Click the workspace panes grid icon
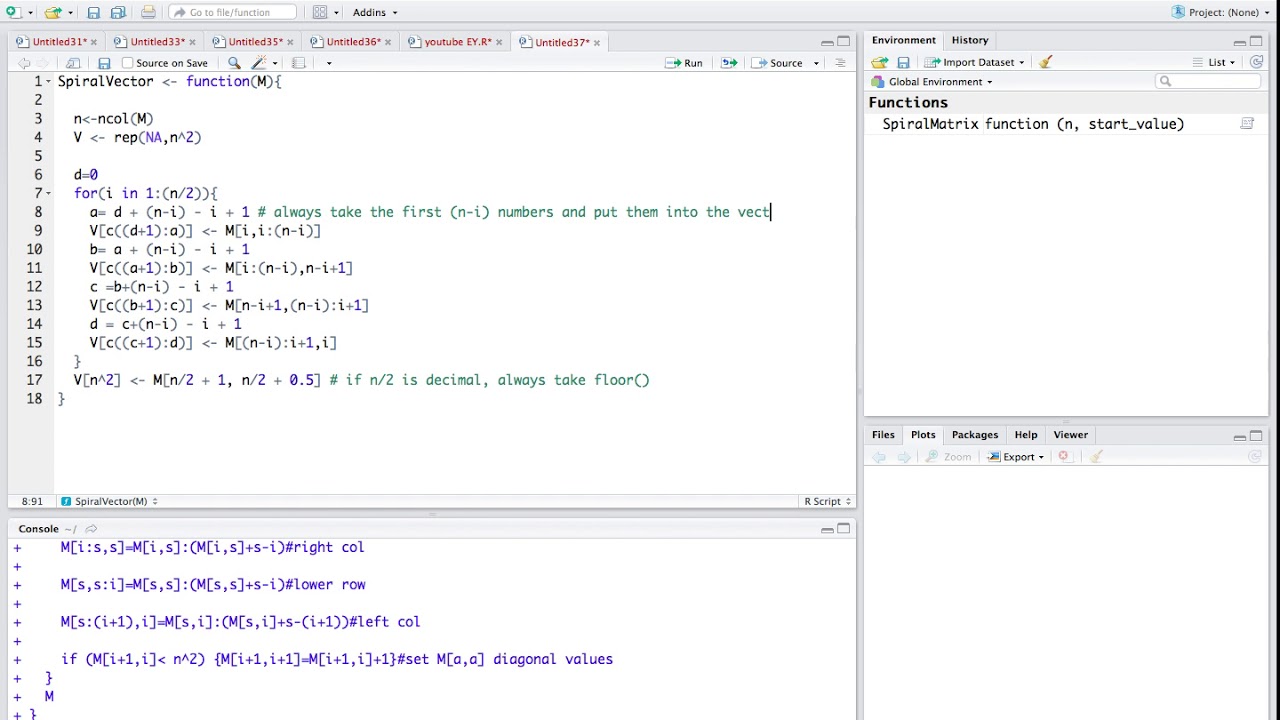The width and height of the screenshot is (1280, 720). coord(320,12)
